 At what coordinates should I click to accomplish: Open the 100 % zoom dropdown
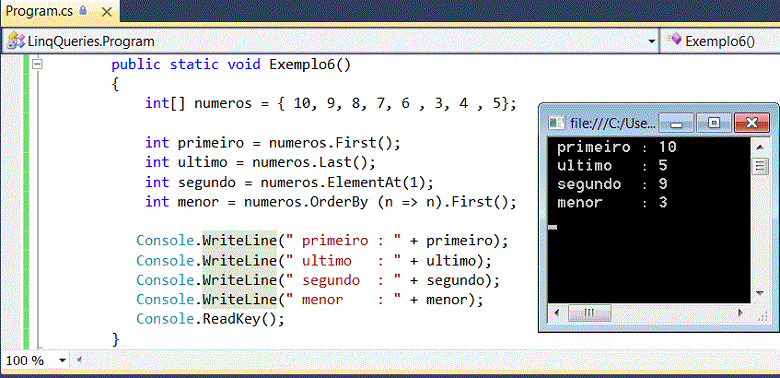tap(62, 360)
